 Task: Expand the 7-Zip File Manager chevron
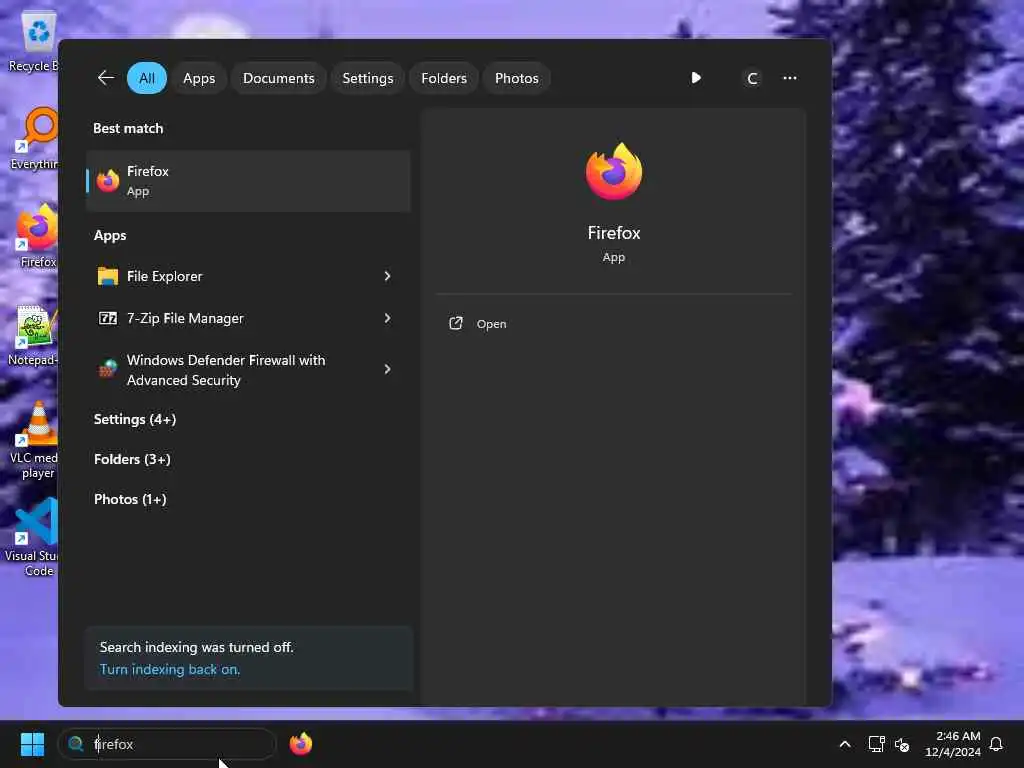387,318
